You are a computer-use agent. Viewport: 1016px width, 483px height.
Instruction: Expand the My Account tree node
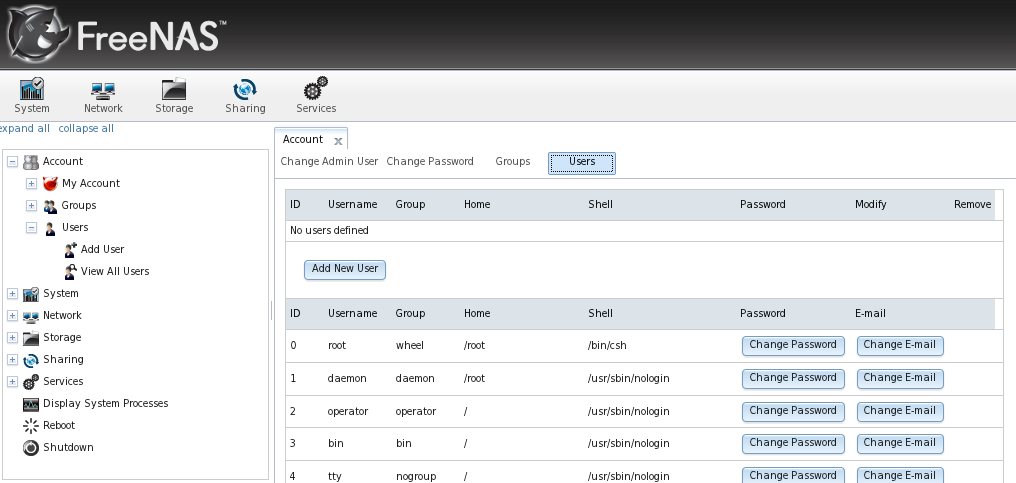[31, 183]
